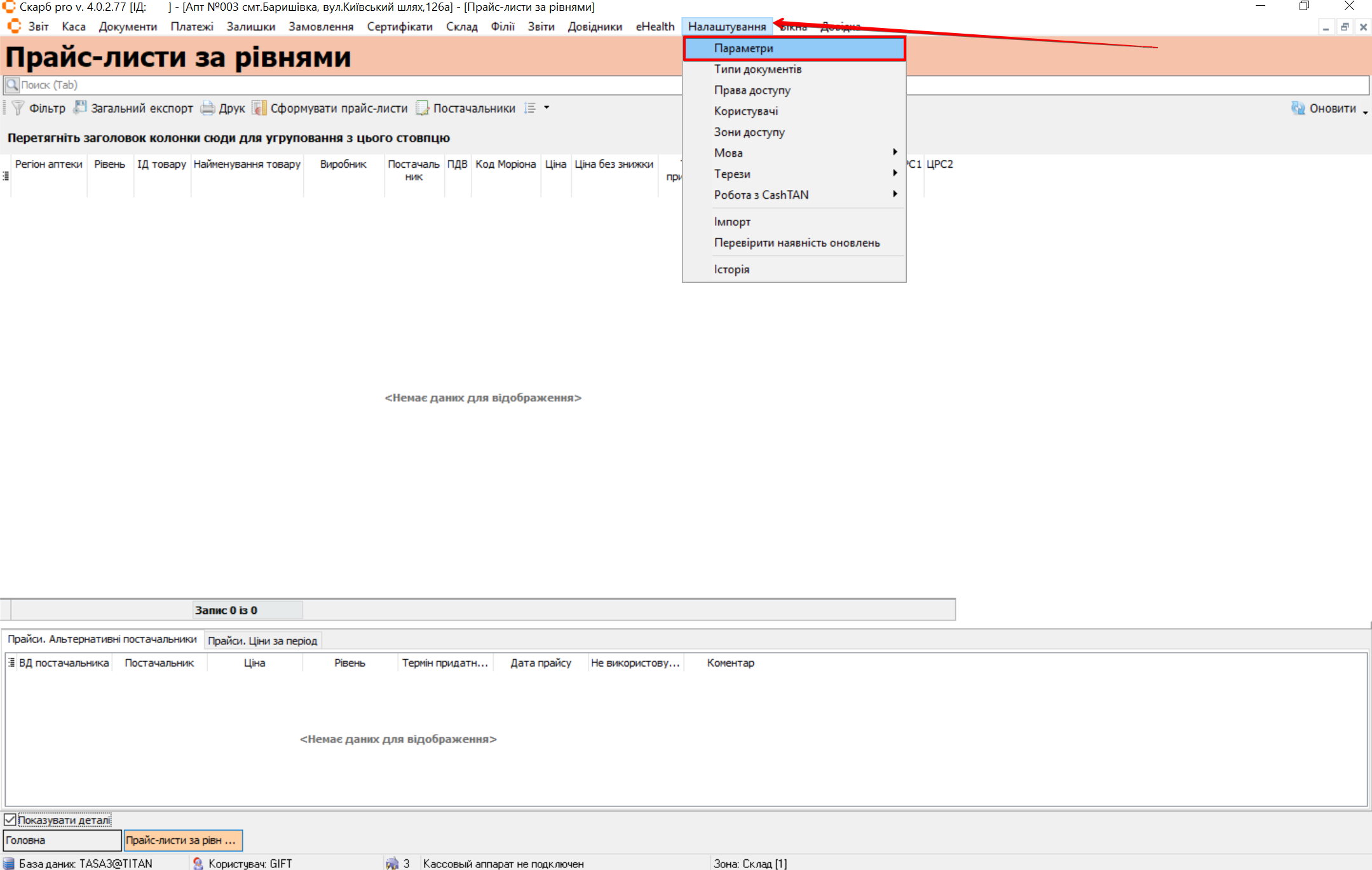Image resolution: width=1372 pixels, height=870 pixels.
Task: Click the Загальний експорт export icon
Action: (x=79, y=108)
